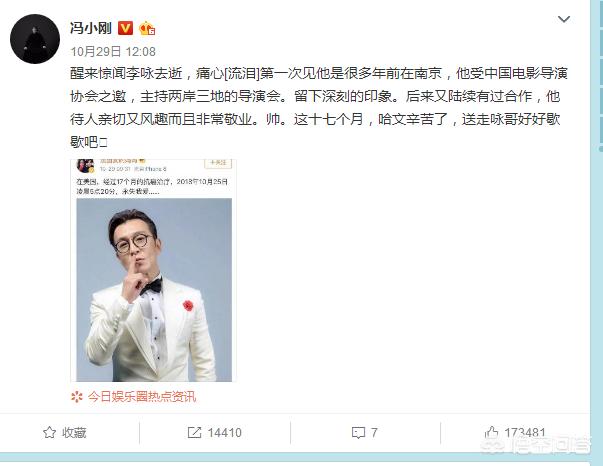603x466 pixels.
Task: Click the gold crown membership badge
Action: coord(147,28)
